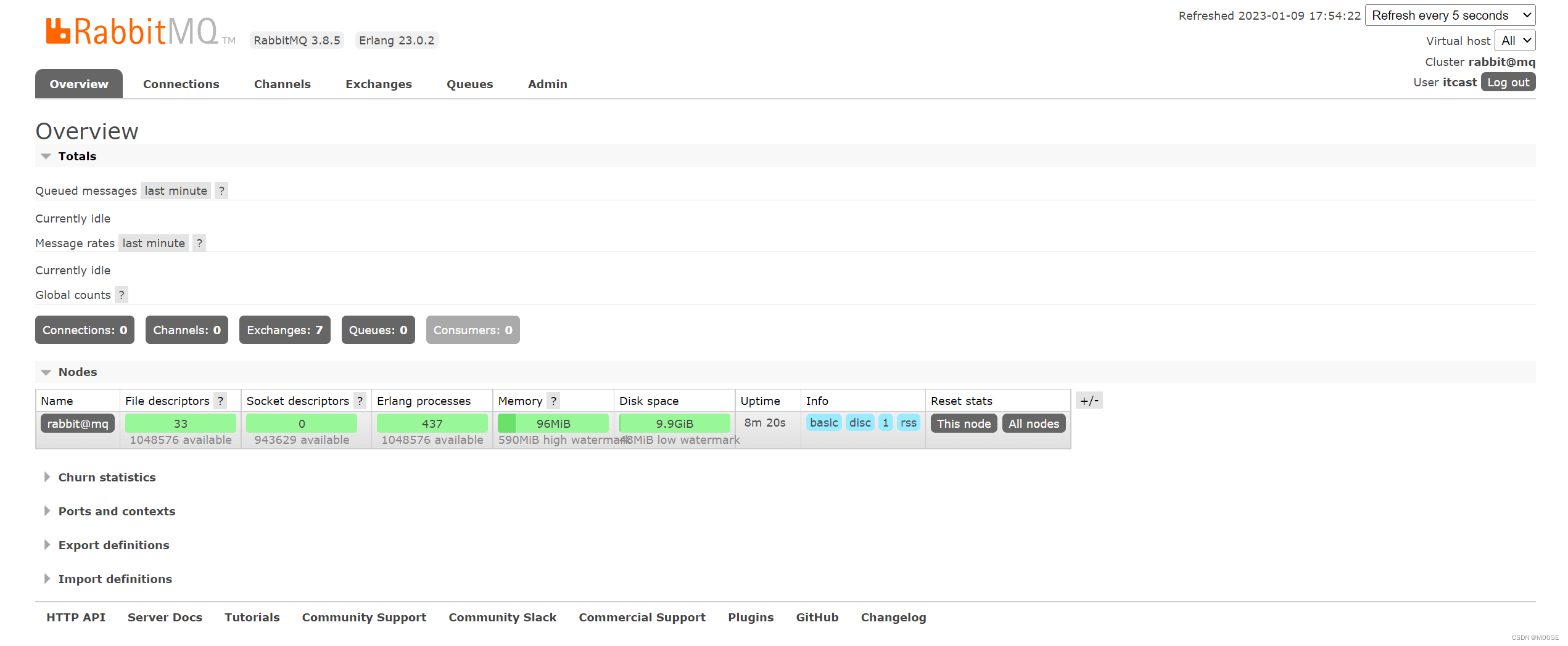Open the Changelog footer link
Image resolution: width=1568 pixels, height=646 pixels.
point(894,617)
